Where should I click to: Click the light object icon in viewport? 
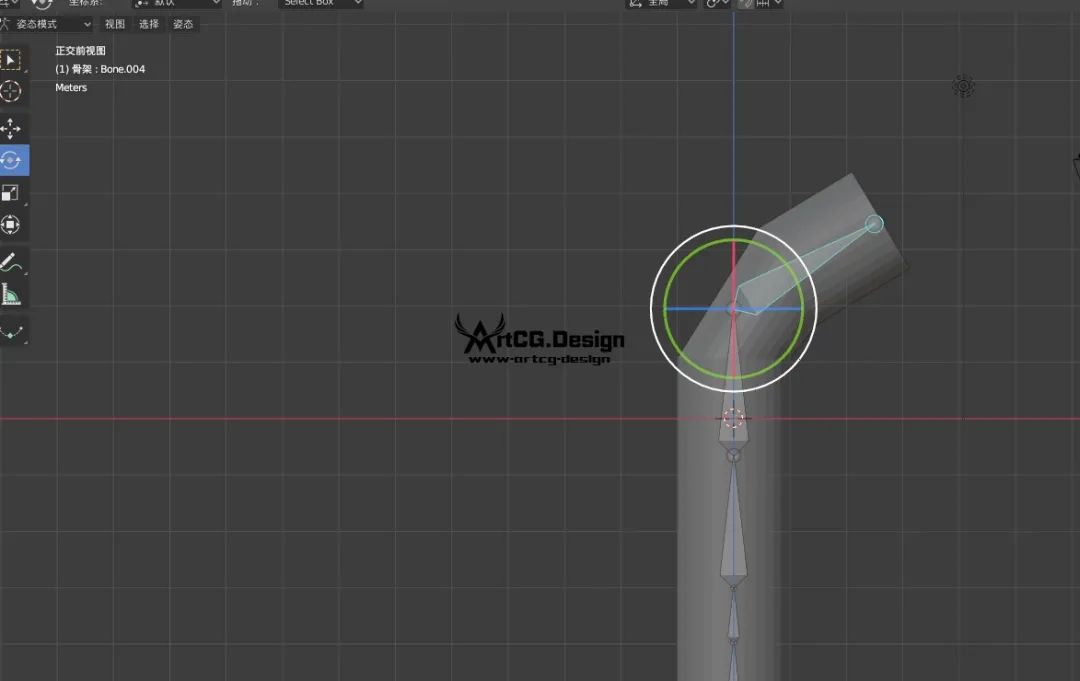pos(963,86)
